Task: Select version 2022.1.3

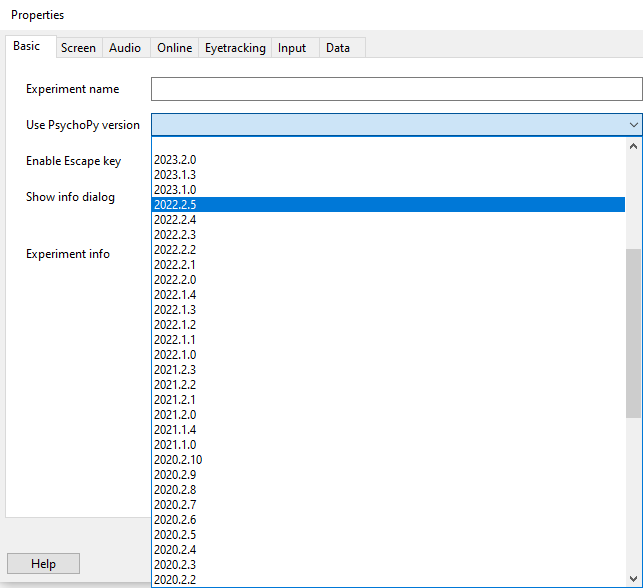Action: point(388,310)
